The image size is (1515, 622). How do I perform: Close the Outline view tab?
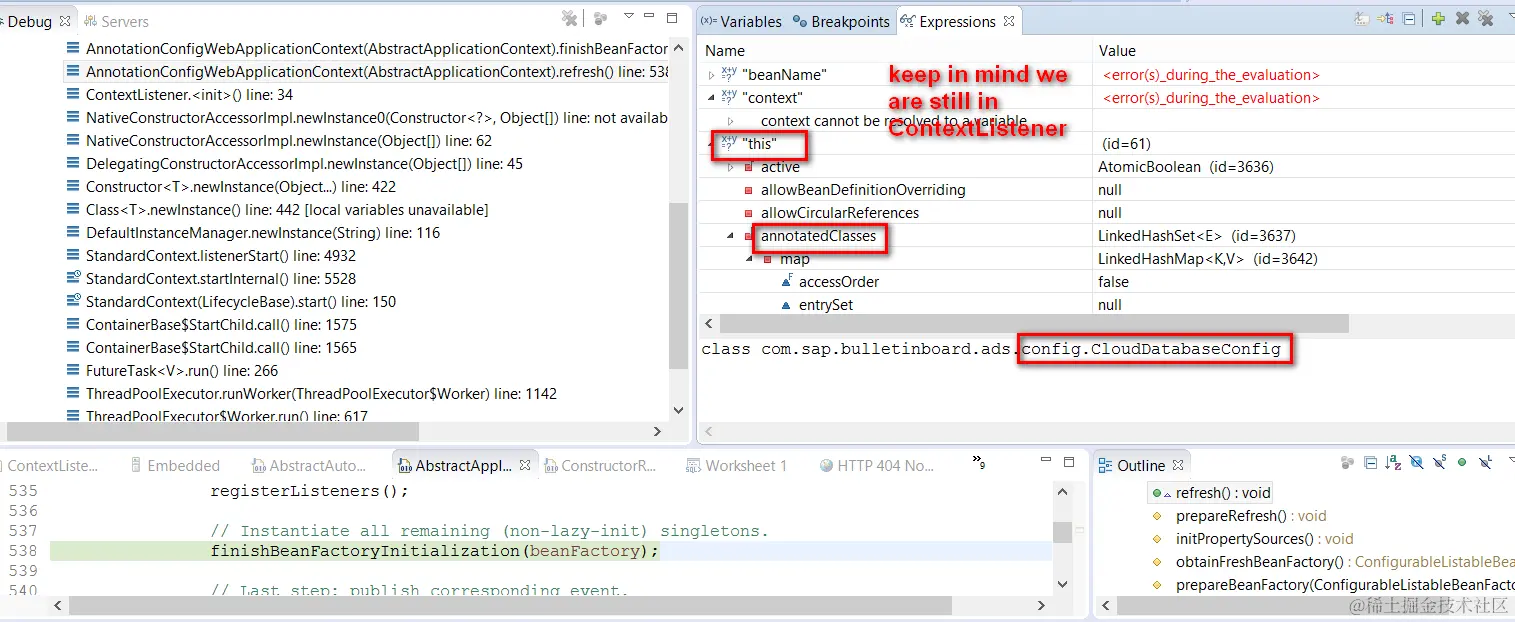pyautogui.click(x=1178, y=465)
